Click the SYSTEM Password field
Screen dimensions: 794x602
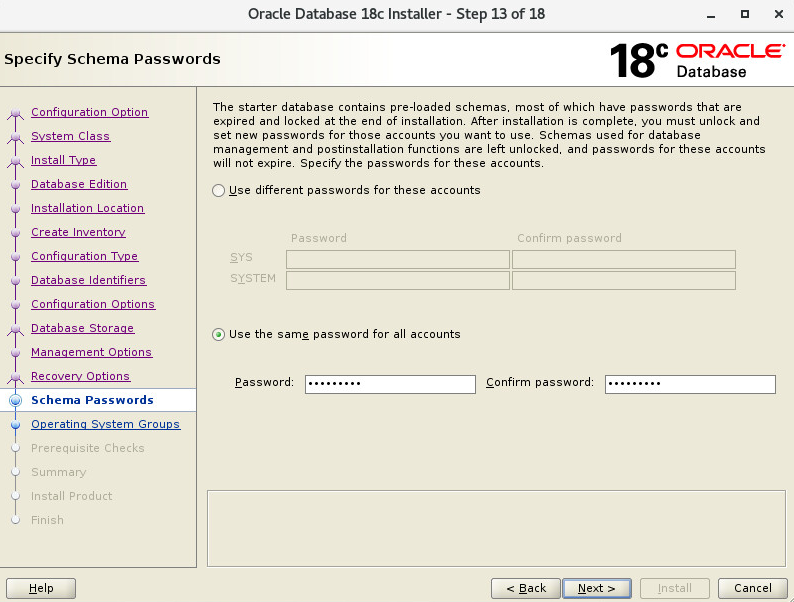coord(398,280)
